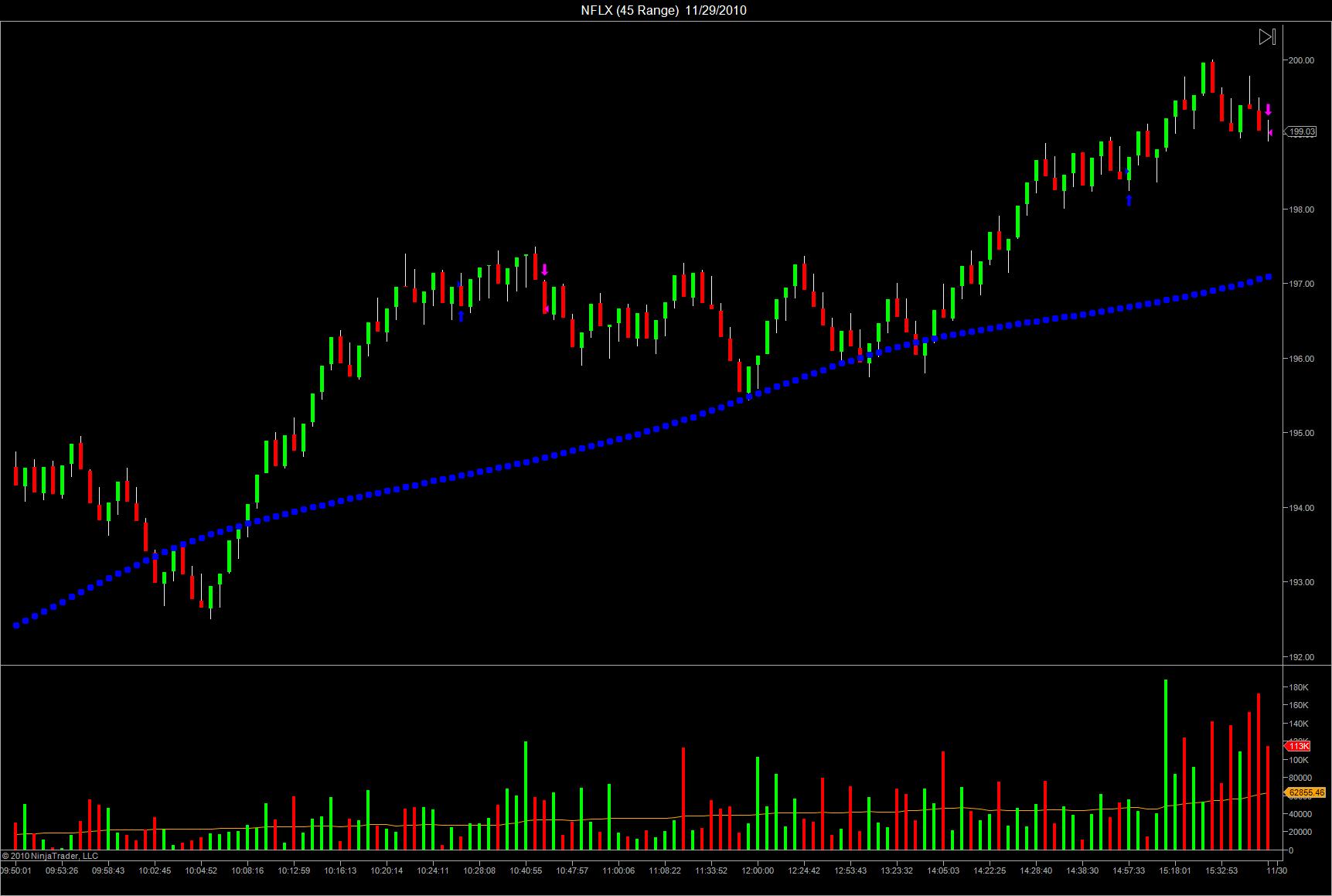Click the 100K volume axis label
This screenshot has height=896, width=1332.
point(1299,760)
